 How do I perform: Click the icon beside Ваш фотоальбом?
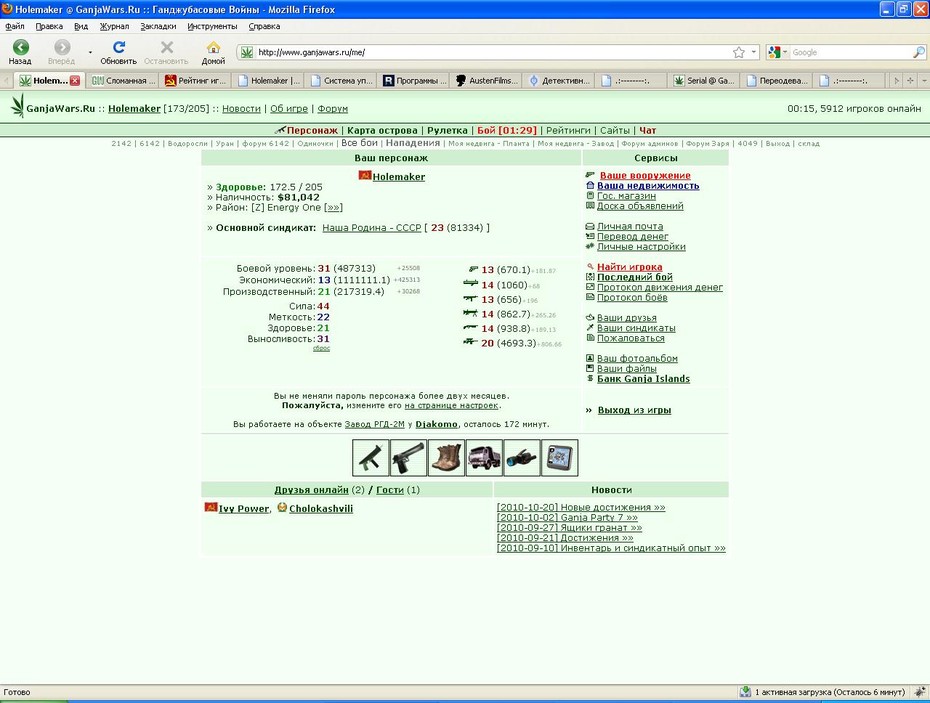coord(590,358)
